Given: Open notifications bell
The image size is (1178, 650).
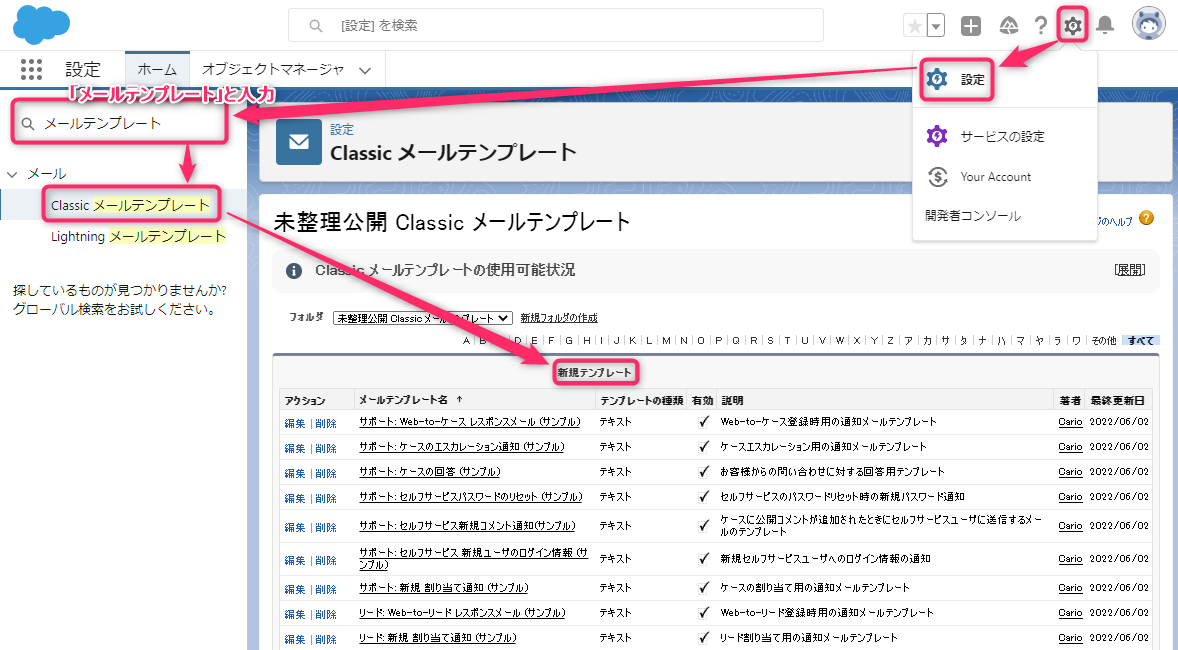Looking at the screenshot, I should pos(1104,26).
